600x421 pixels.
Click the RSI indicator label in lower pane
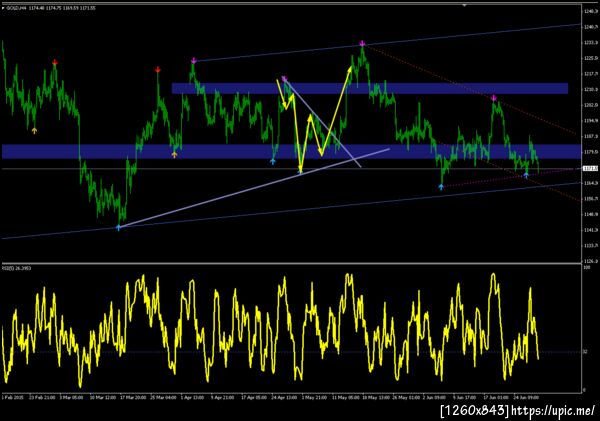(x=16, y=268)
